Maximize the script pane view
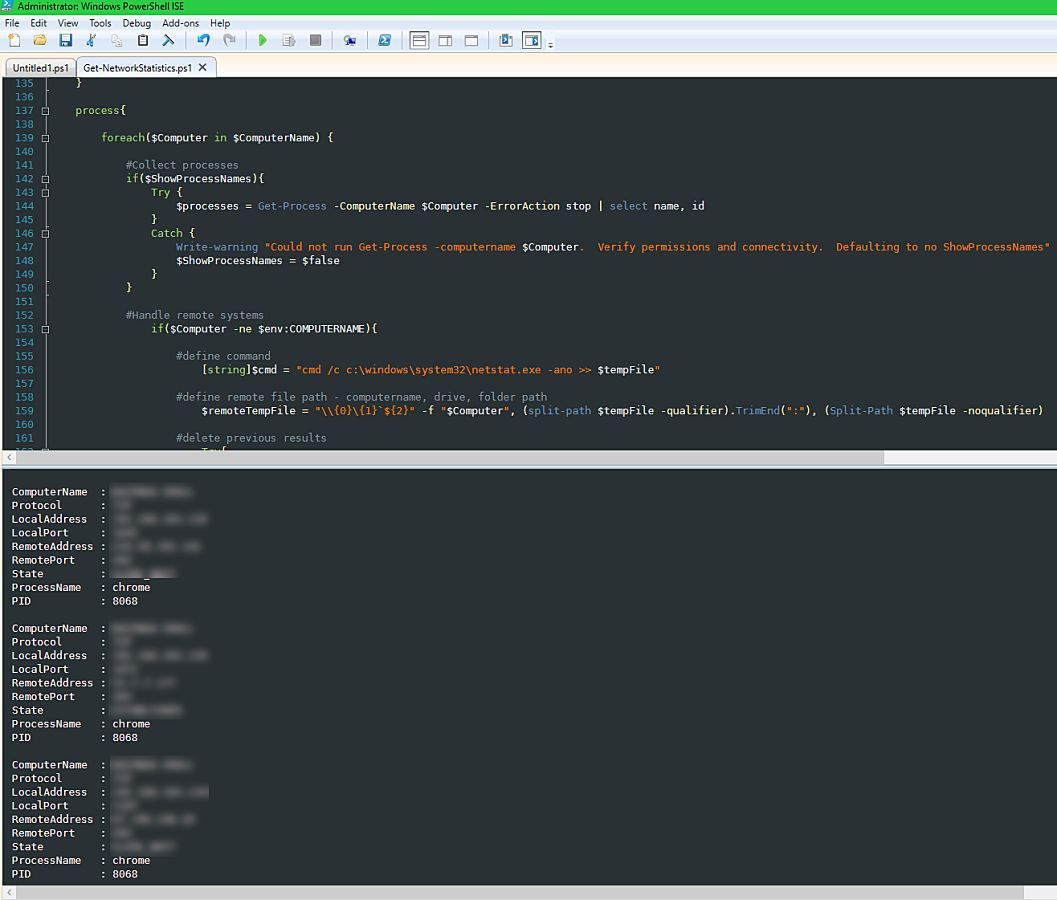The width and height of the screenshot is (1057, 900). 470,40
